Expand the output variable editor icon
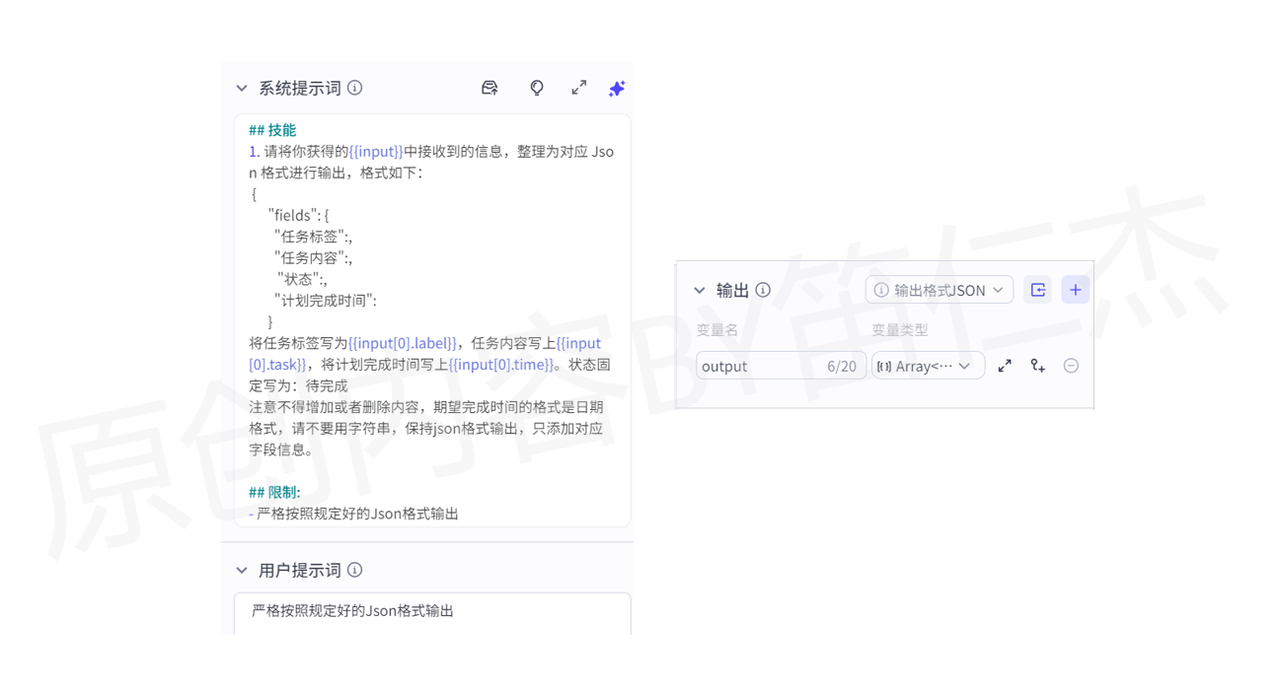Image resolution: width=1280 pixels, height=690 pixels. 1005,366
